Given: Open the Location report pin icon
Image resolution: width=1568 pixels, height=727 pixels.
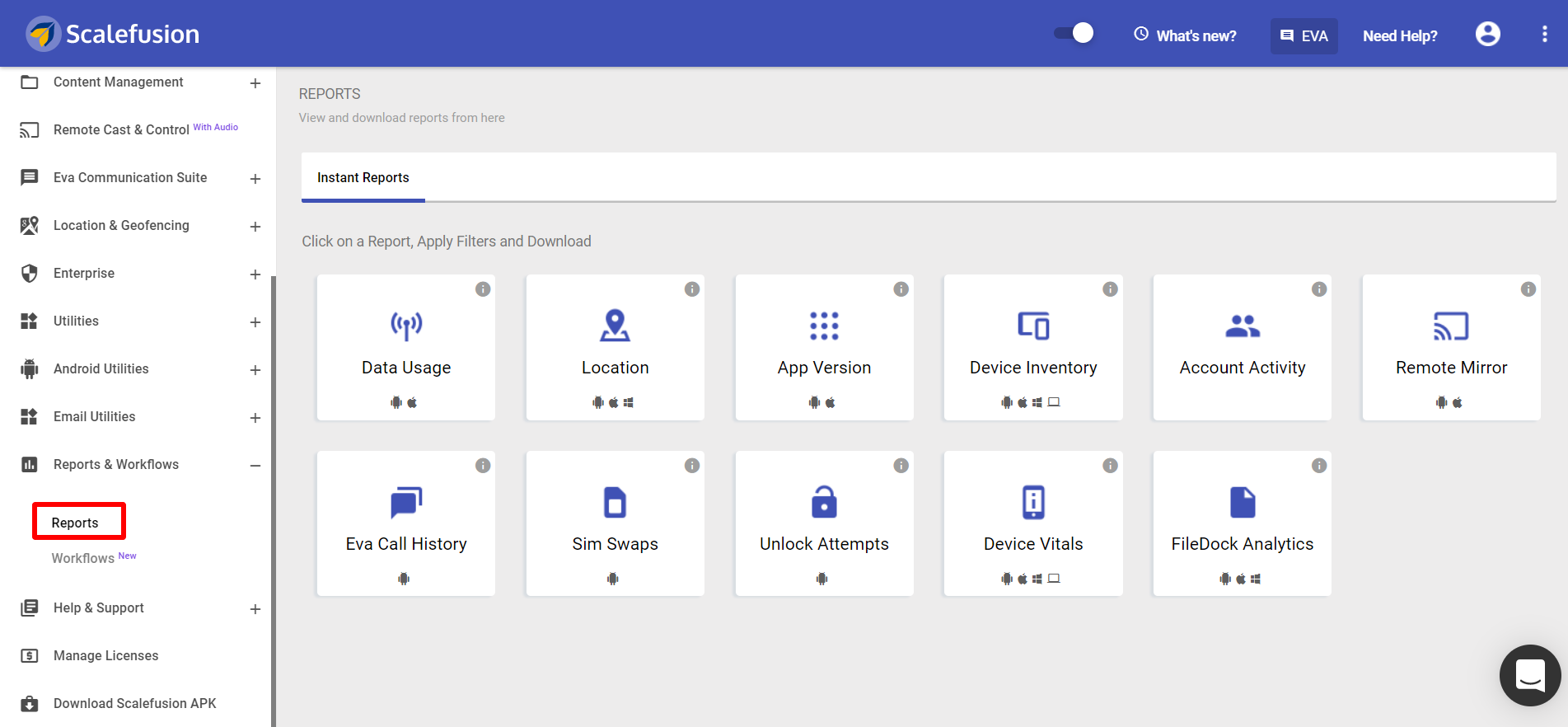Looking at the screenshot, I should 615,326.
